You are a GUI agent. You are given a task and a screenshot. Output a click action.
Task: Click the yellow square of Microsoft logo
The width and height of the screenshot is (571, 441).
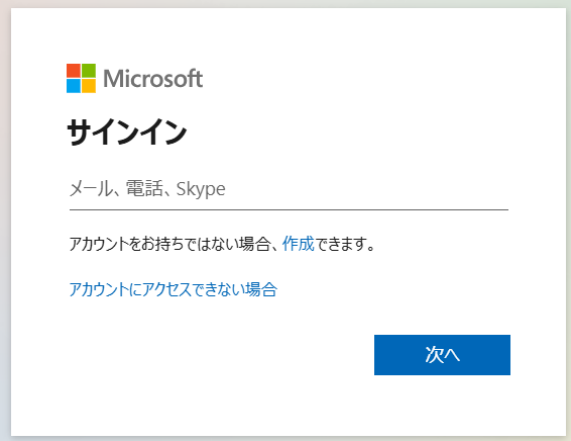(88, 86)
